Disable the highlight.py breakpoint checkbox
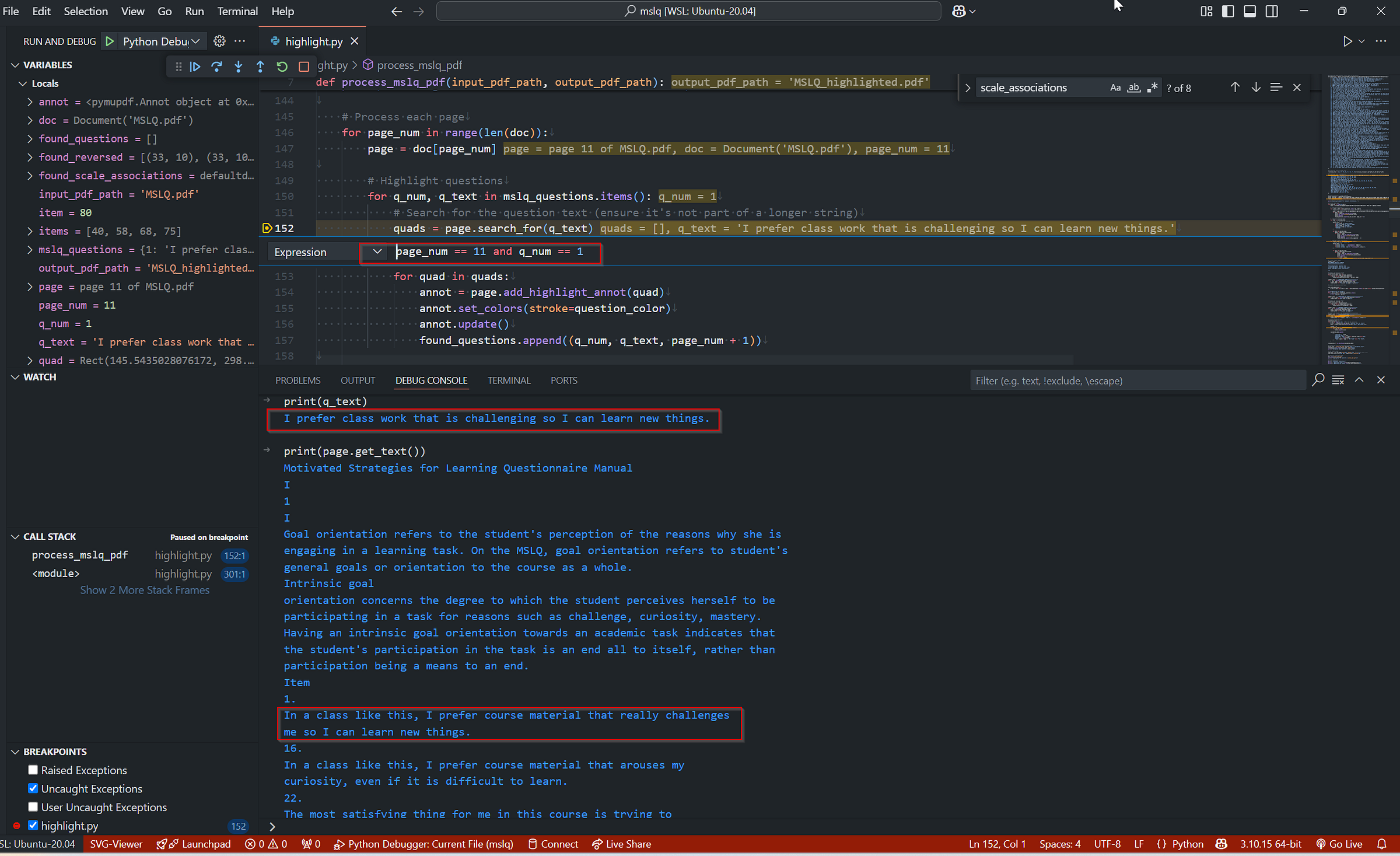This screenshot has height=856, width=1400. point(33,826)
